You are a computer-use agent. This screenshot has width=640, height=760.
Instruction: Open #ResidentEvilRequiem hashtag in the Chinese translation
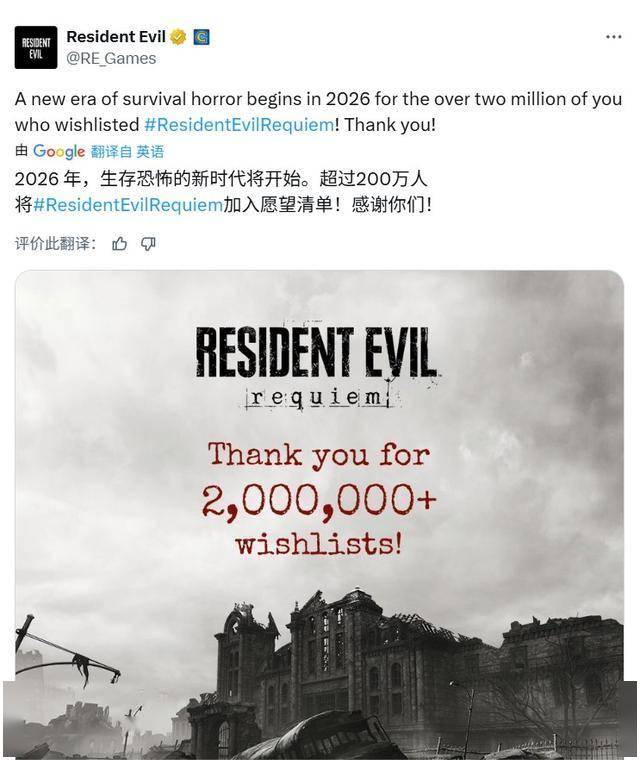[128, 205]
